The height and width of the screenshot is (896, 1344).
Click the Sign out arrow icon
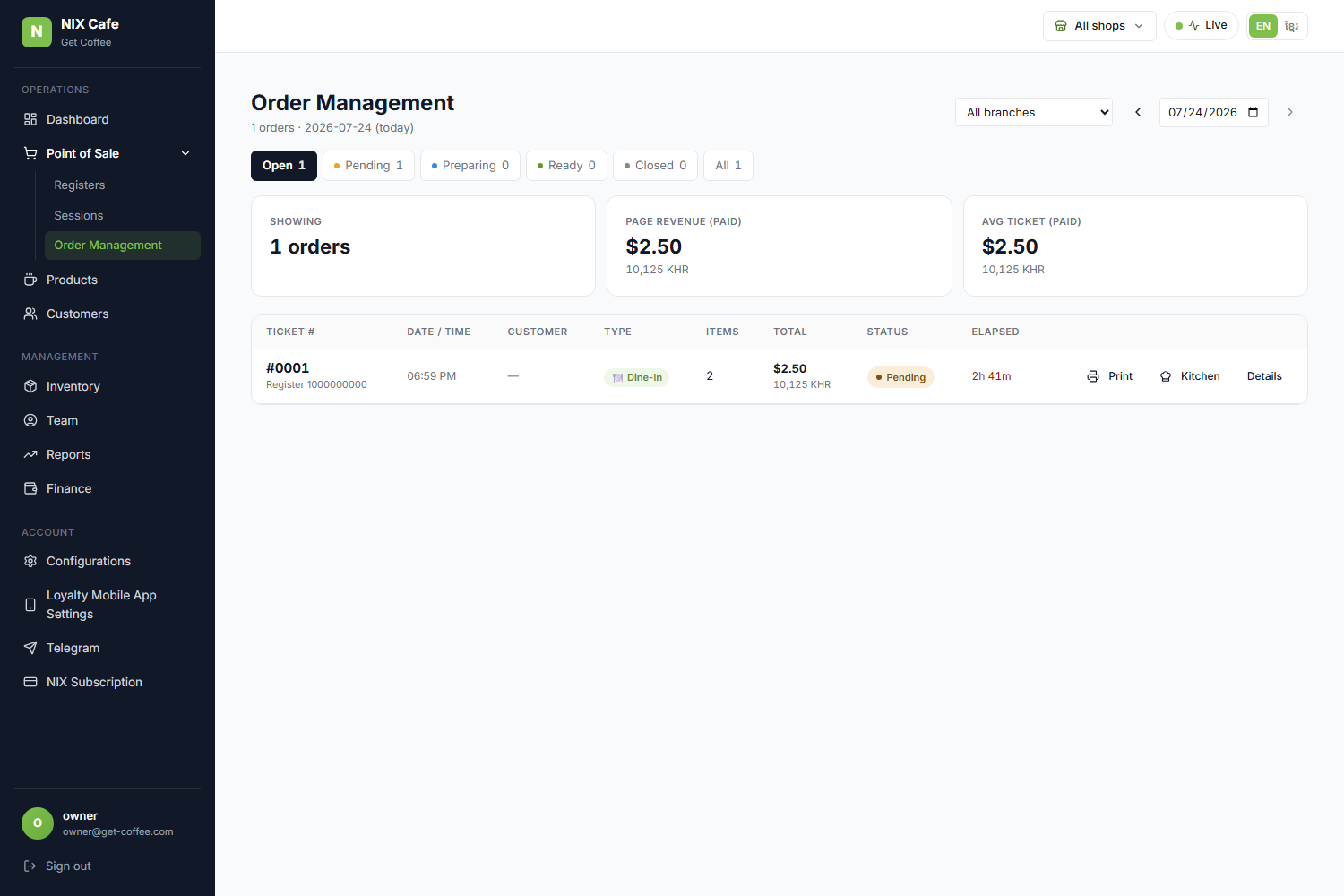pos(30,866)
